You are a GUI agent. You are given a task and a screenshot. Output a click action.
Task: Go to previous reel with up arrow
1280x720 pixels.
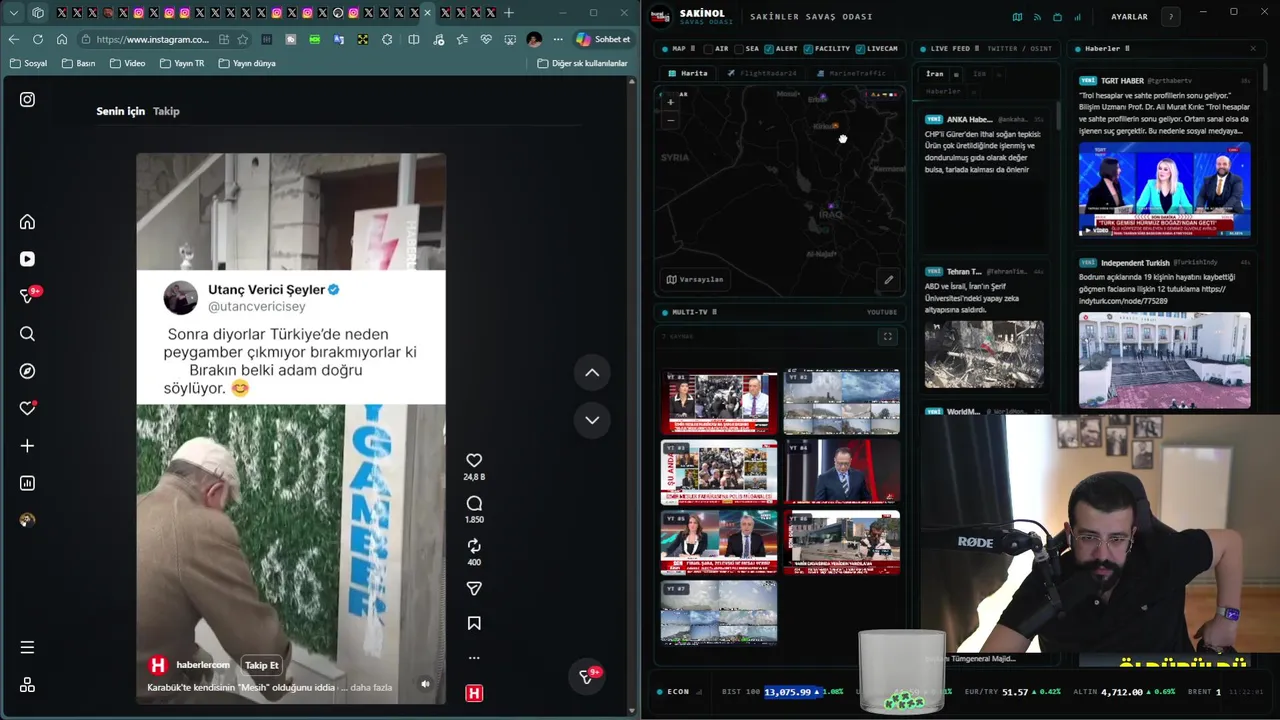coord(592,372)
